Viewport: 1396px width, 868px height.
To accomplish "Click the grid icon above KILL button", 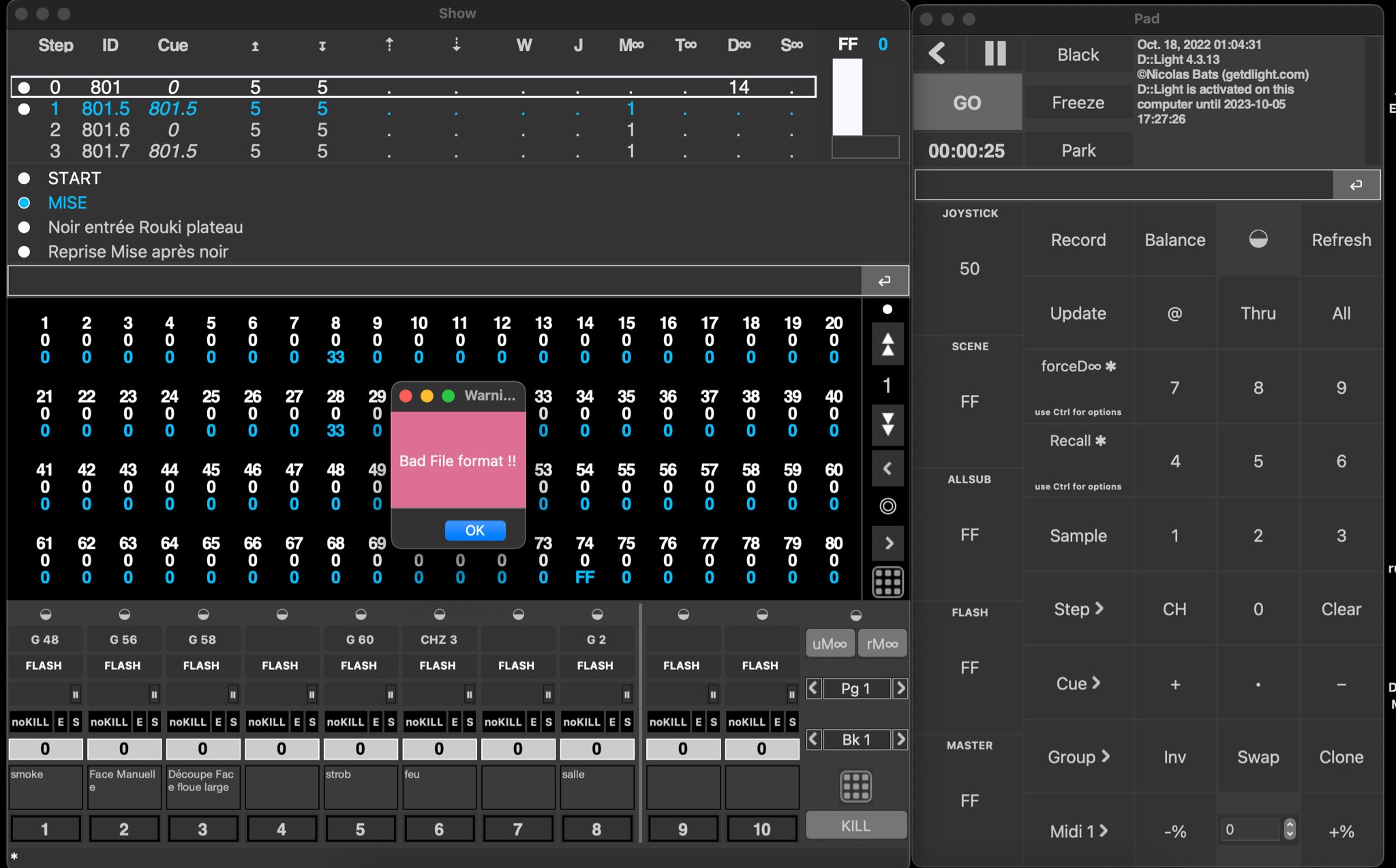I will pos(855,786).
